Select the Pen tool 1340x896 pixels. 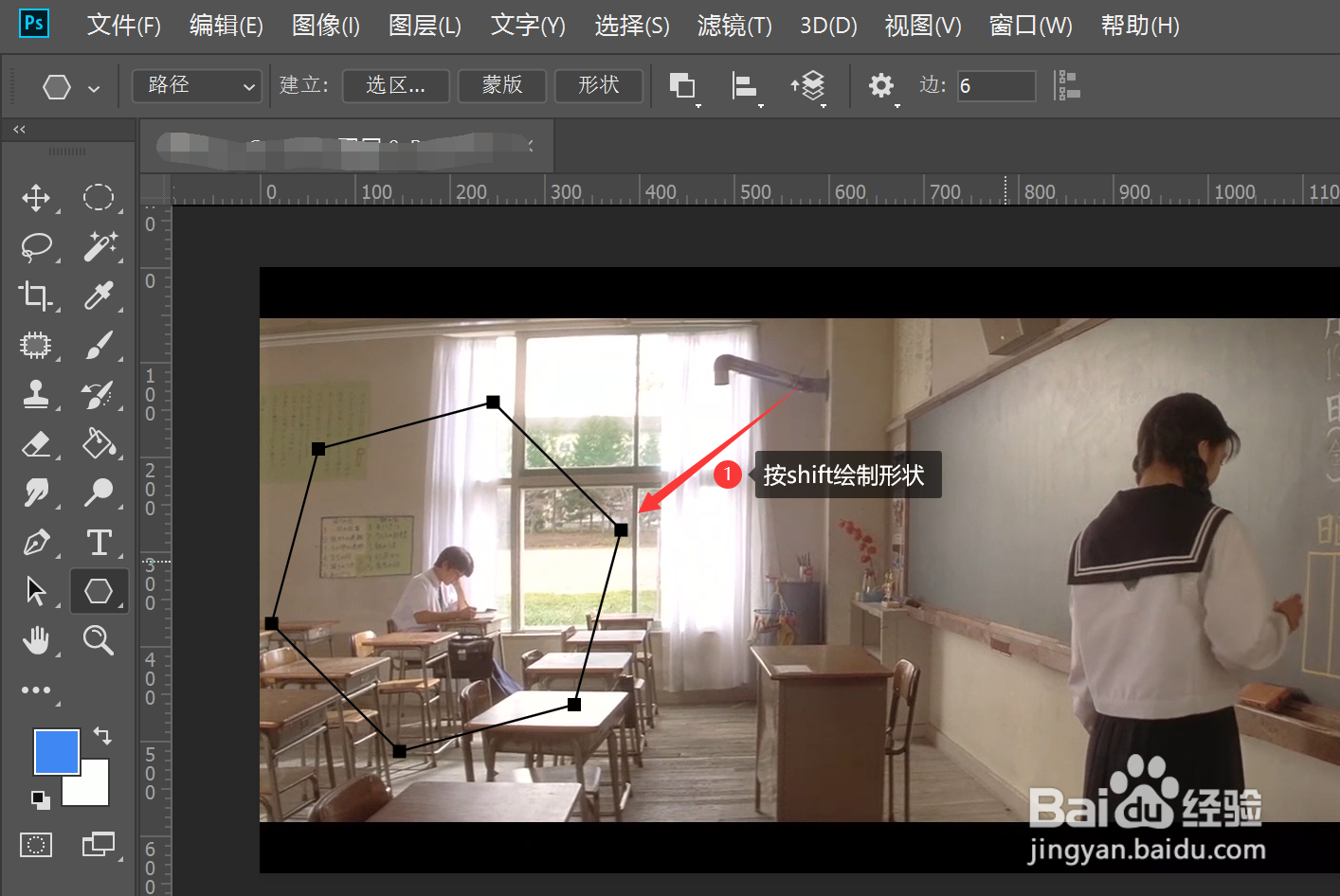36,542
